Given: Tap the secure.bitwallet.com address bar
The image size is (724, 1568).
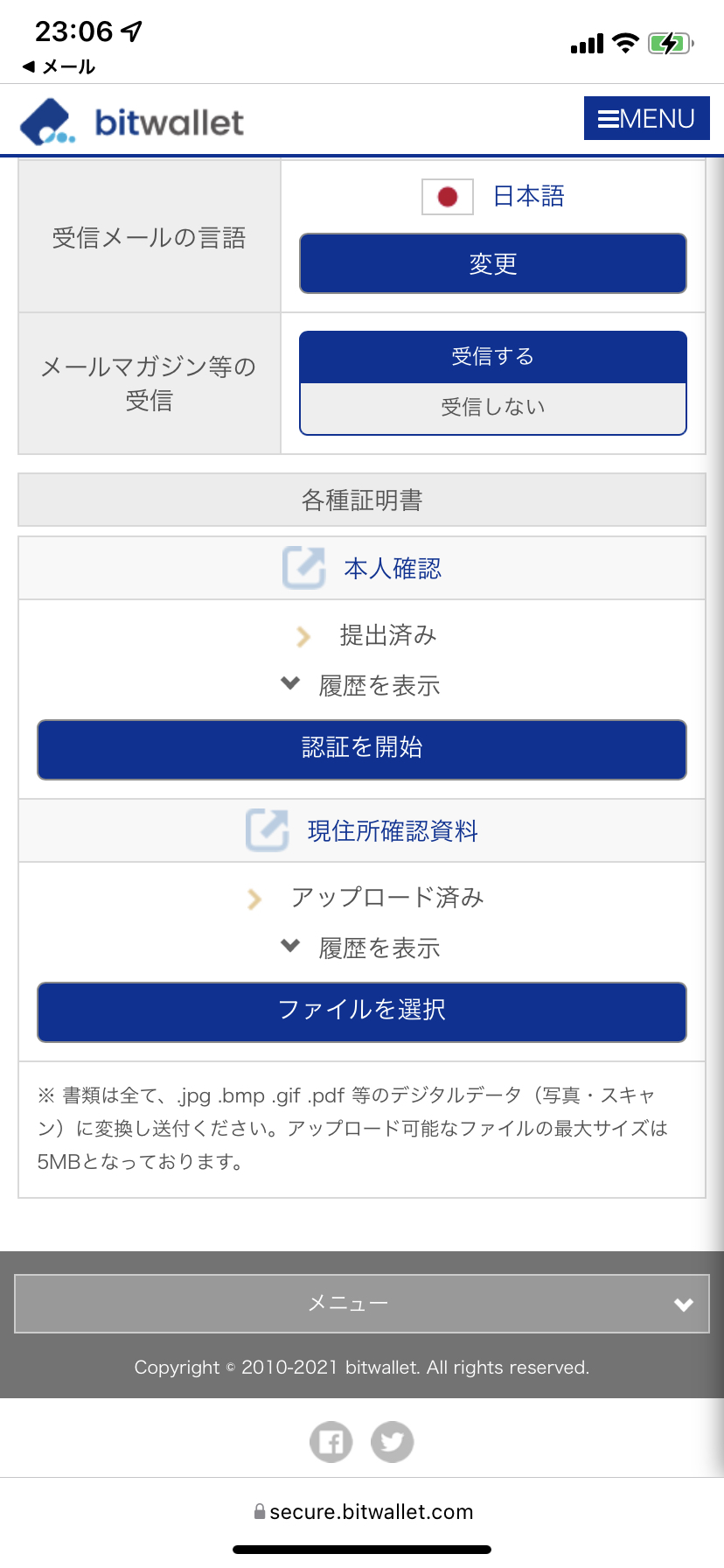Looking at the screenshot, I should (363, 1511).
